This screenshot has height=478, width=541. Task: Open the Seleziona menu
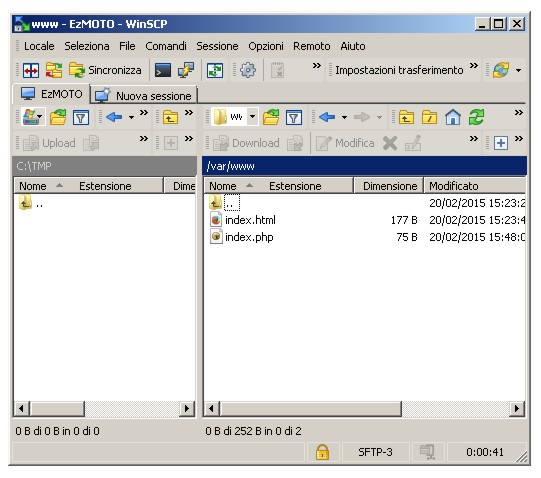click(x=87, y=46)
